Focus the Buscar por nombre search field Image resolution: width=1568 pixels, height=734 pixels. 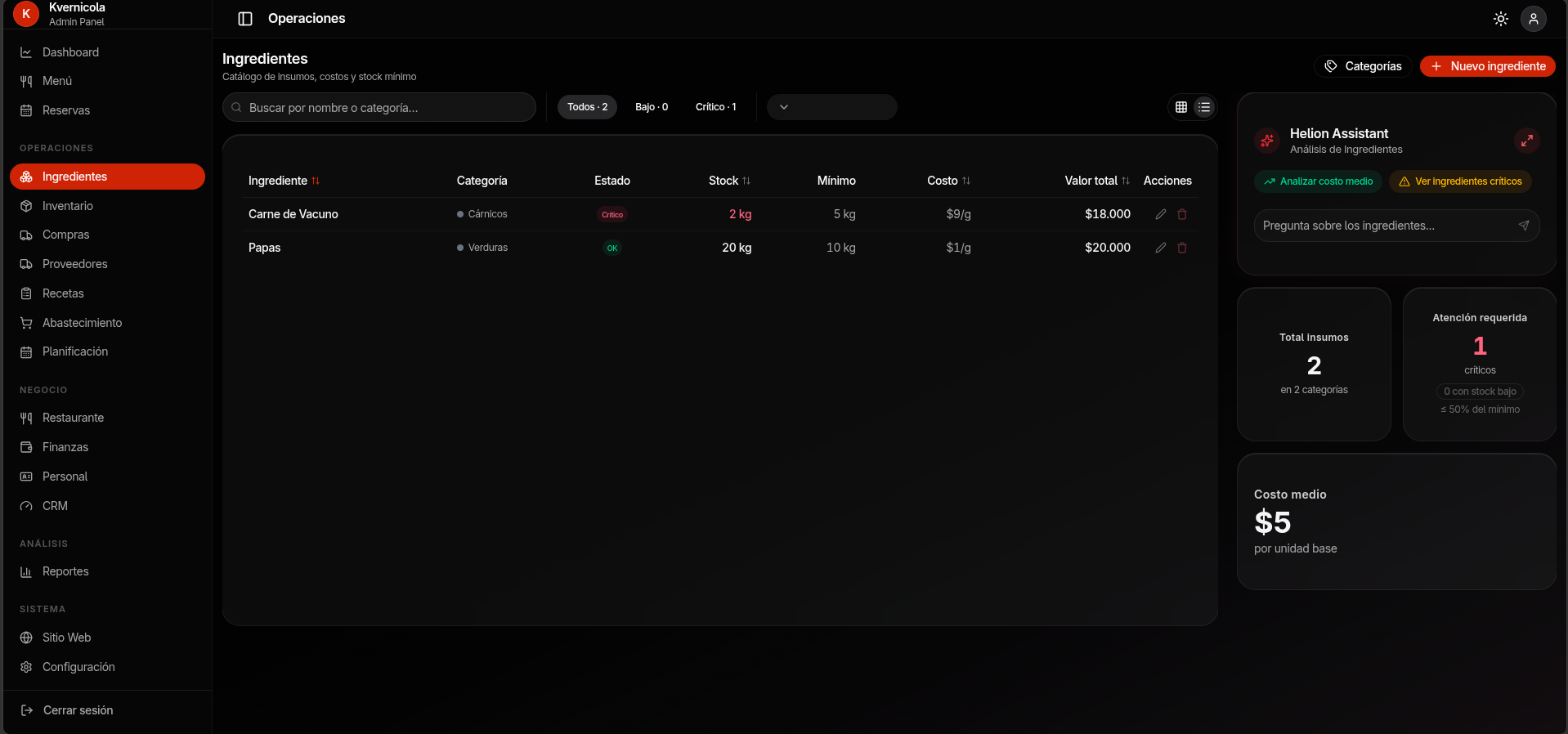click(379, 107)
